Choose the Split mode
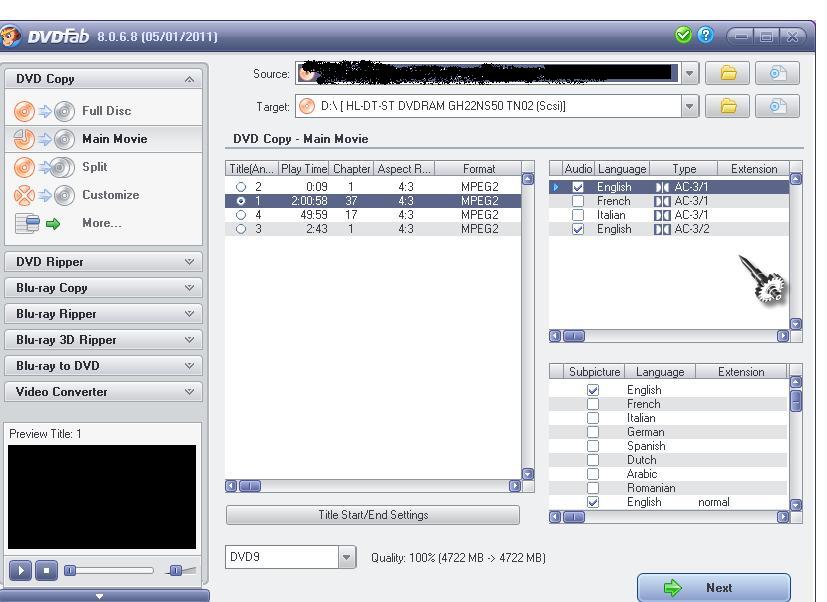Viewport: 827px width, 602px height. click(x=95, y=167)
